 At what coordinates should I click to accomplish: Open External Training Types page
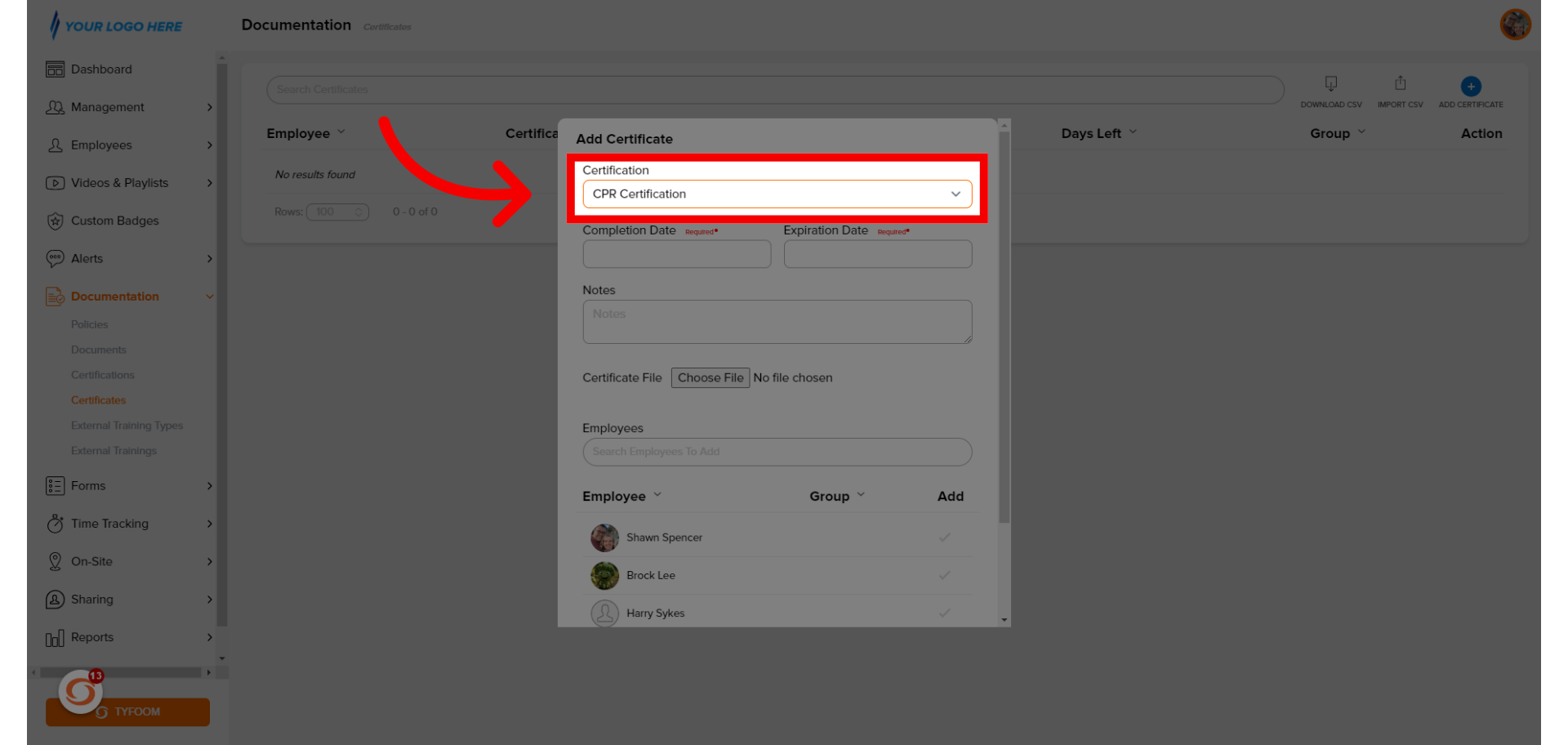pyautogui.click(x=127, y=425)
